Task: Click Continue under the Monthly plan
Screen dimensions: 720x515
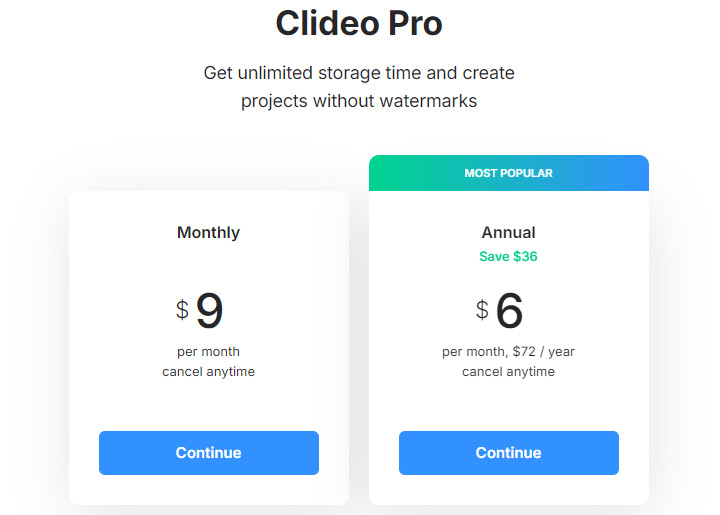Action: click(208, 453)
